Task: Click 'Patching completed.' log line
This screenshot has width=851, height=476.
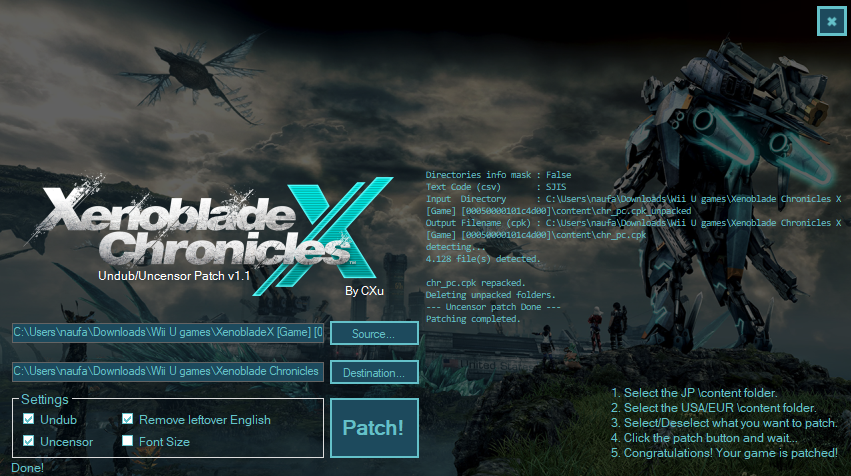Action: click(x=473, y=319)
